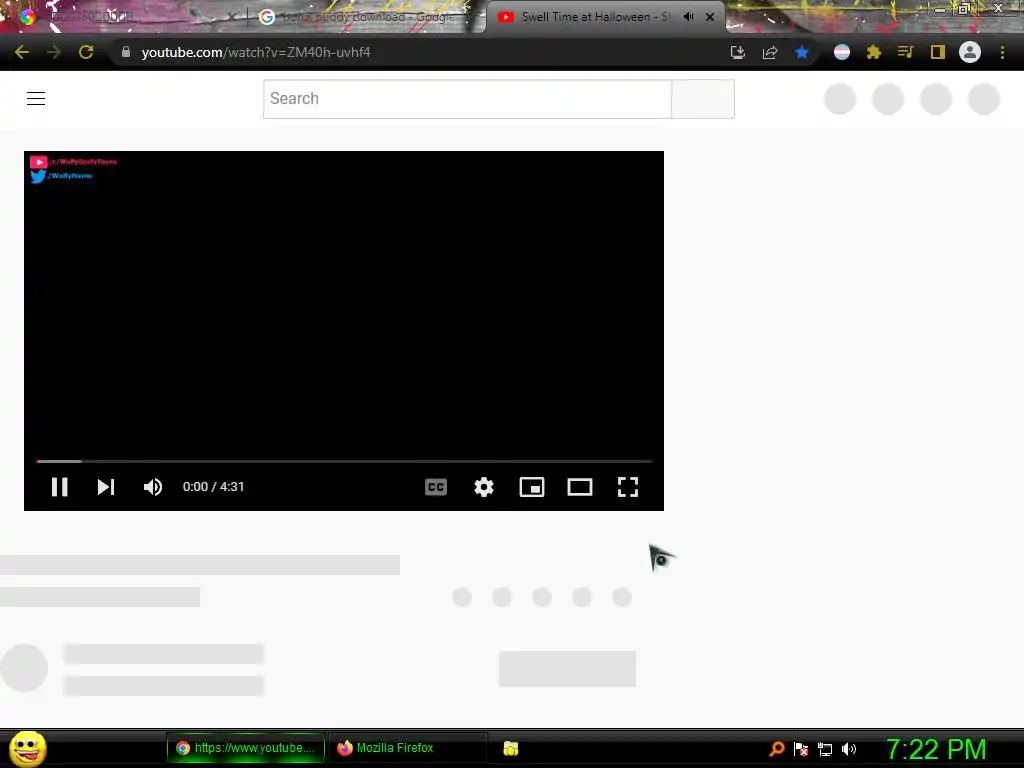The image size is (1024, 768).
Task: Switch to Mozilla Firefox in taskbar
Action: pos(407,748)
